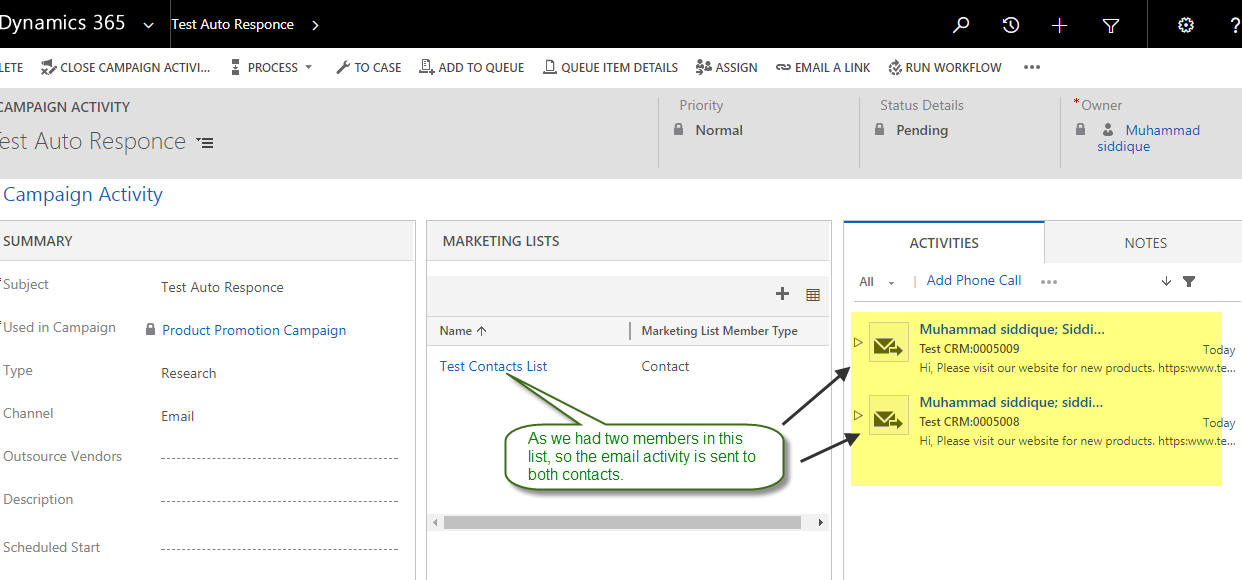The width and height of the screenshot is (1242, 580).
Task: Click email icon of CRM:0005009 activity
Action: coord(889,343)
